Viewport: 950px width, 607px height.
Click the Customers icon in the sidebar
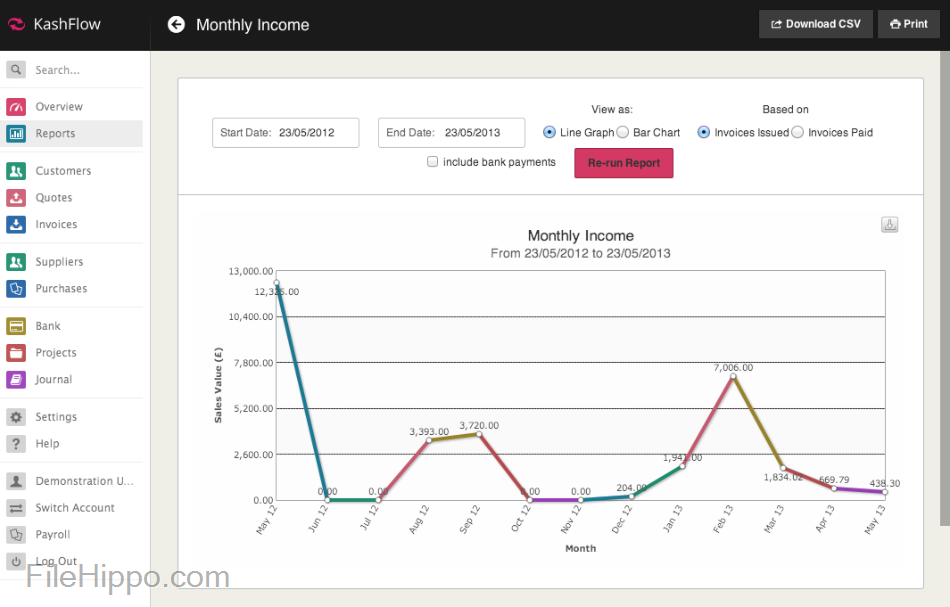(16, 170)
